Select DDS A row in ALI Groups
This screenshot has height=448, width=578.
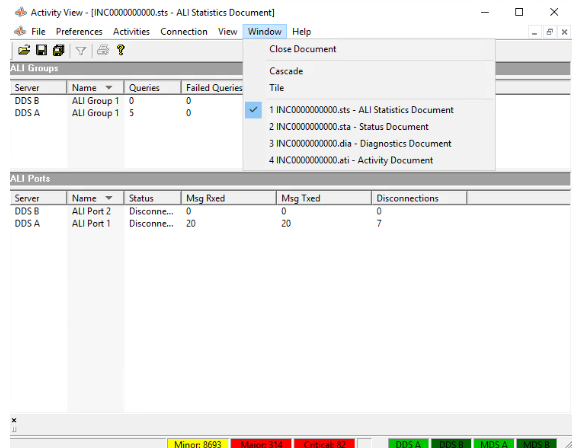pos(126,113)
